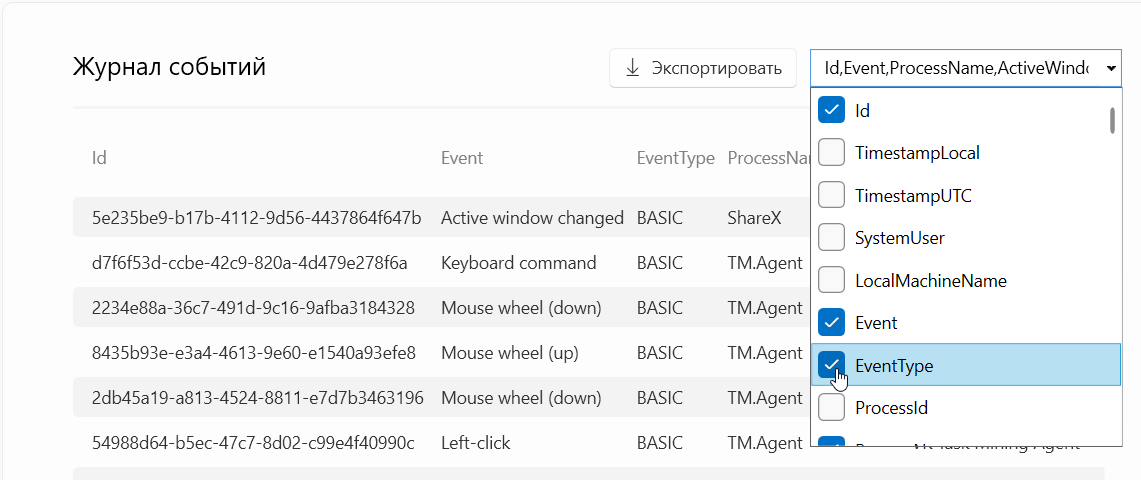Uncheck the Event column checkbox
The width and height of the screenshot is (1141, 480).
832,322
